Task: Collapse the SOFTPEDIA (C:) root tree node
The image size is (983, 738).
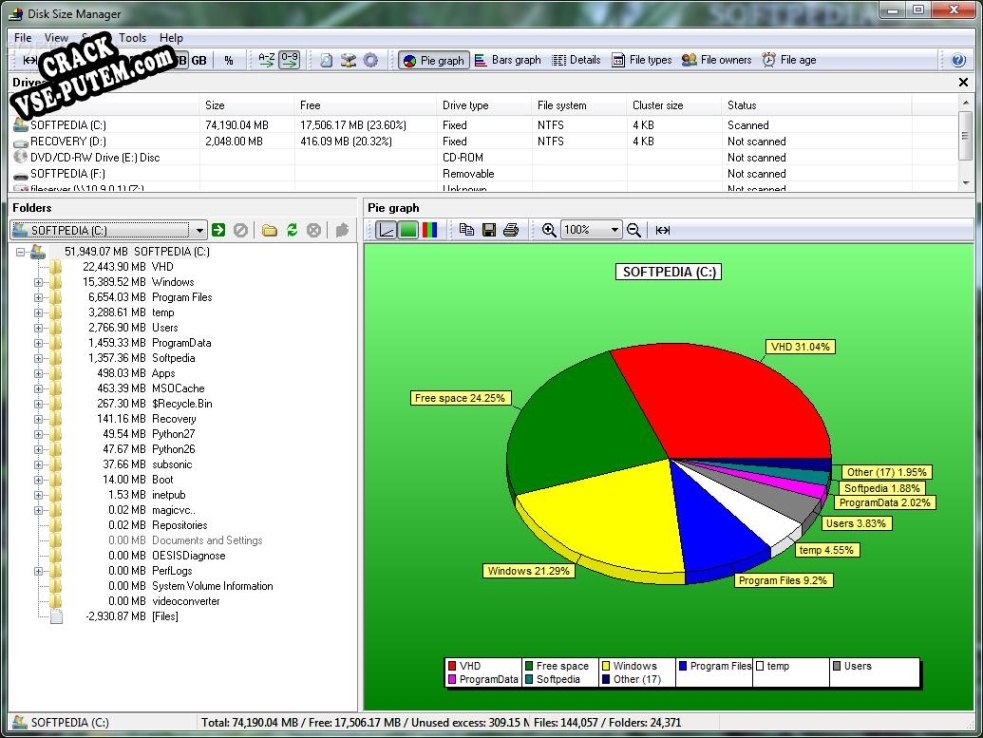Action: coord(20,252)
